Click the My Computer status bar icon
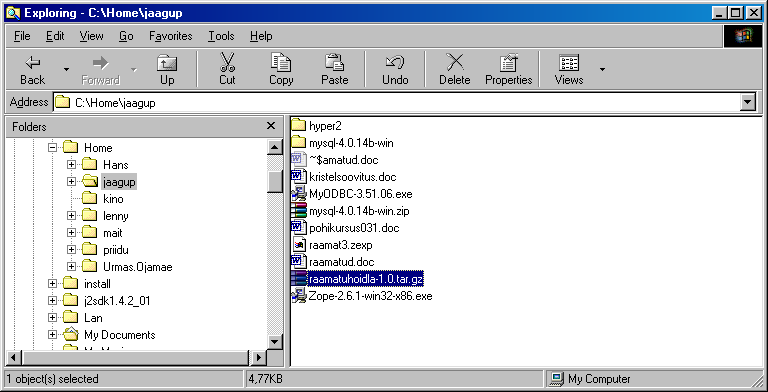768x392 pixels. coord(556,379)
